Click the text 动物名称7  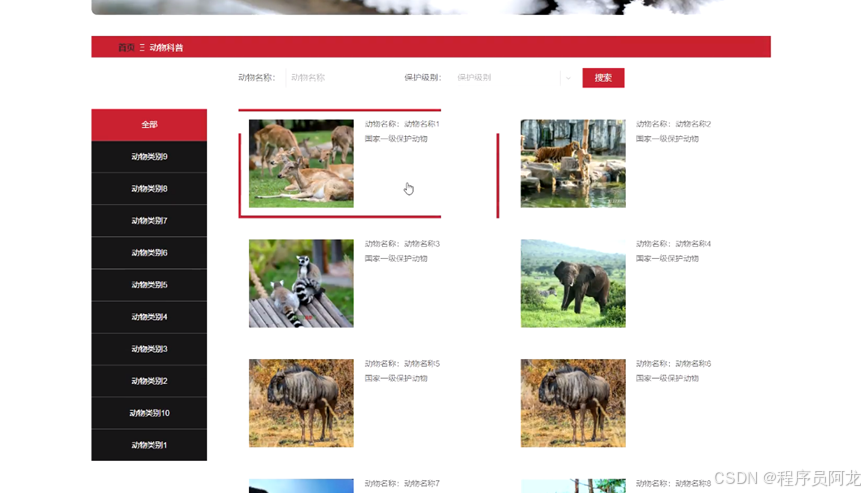[422, 484]
